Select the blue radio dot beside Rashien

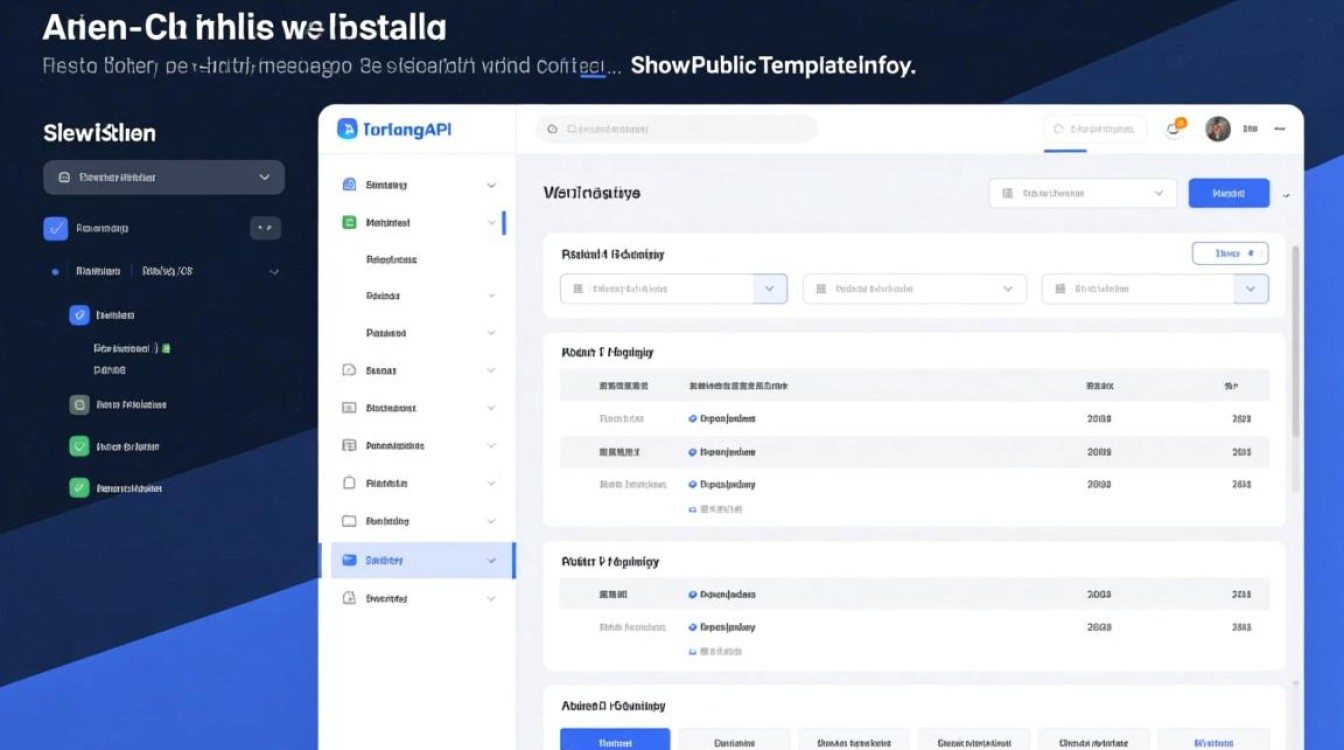(x=55, y=271)
